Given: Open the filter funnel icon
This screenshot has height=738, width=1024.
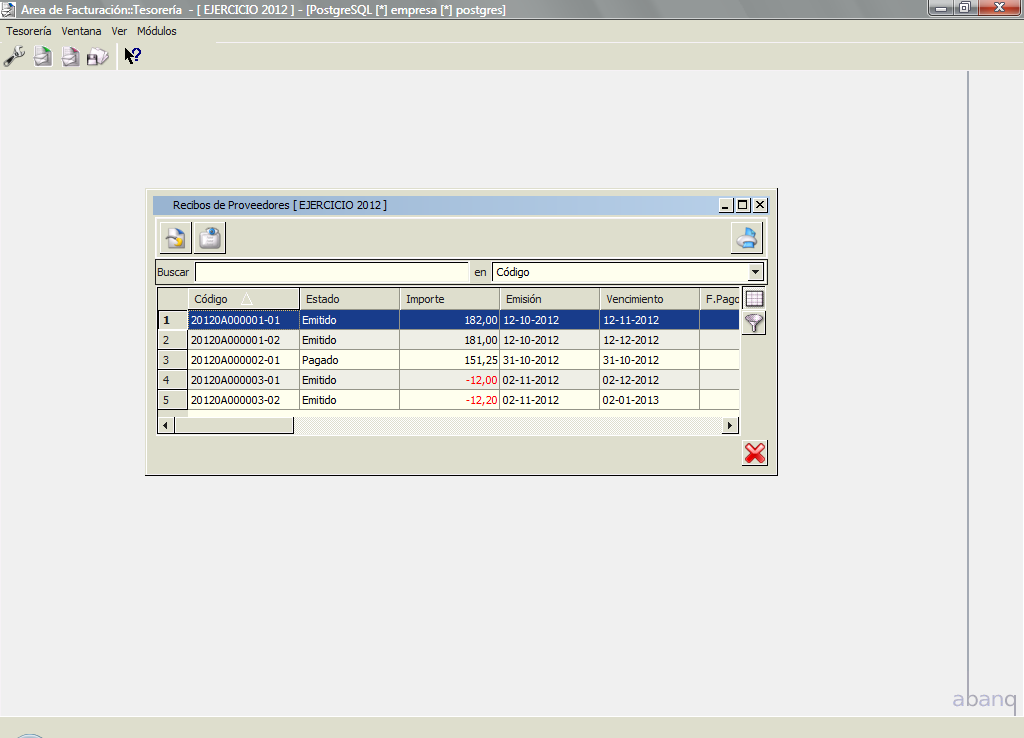Looking at the screenshot, I should 754,323.
